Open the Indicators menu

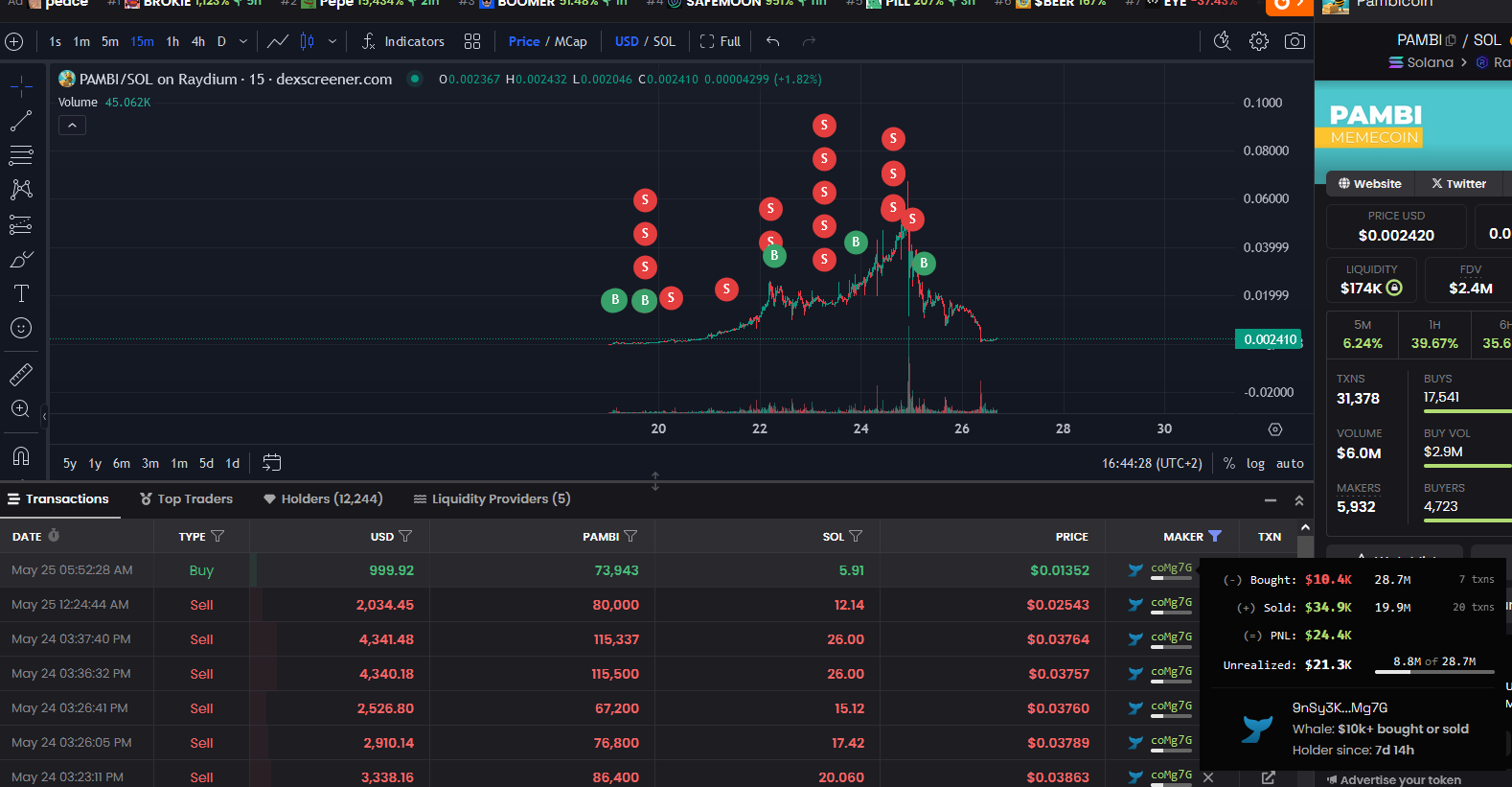tap(402, 41)
